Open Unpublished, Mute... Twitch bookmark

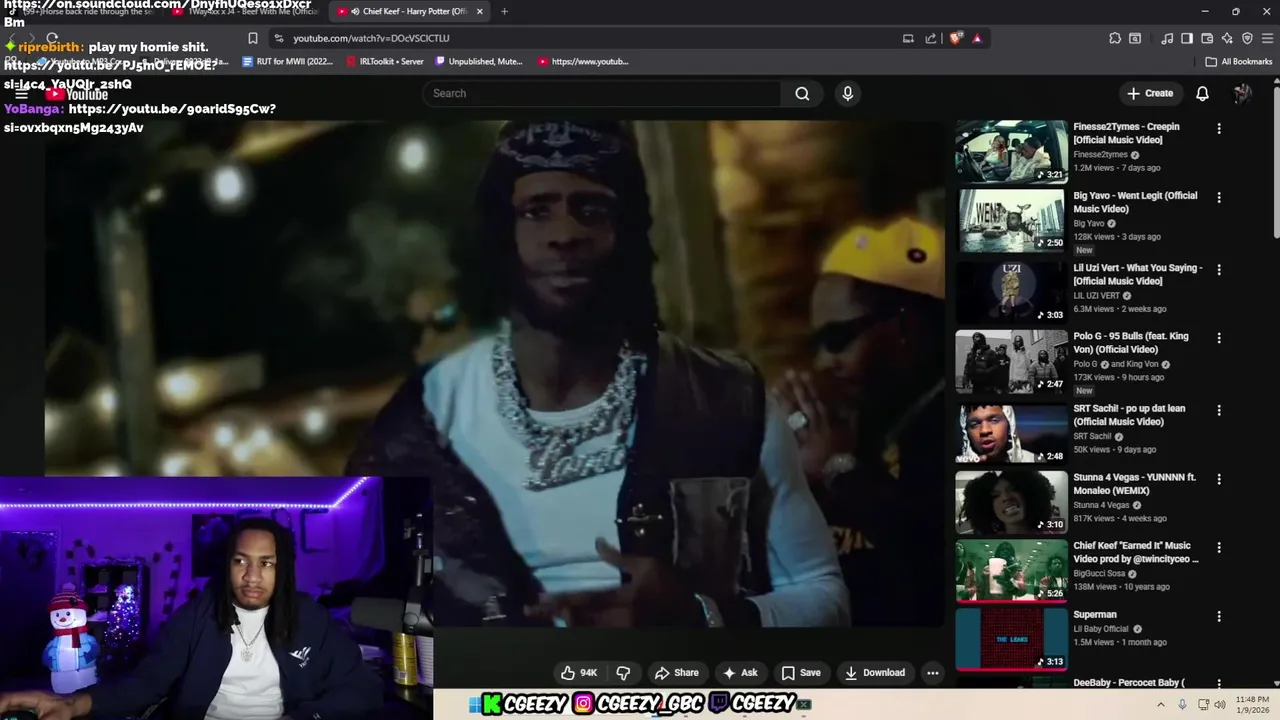click(479, 61)
